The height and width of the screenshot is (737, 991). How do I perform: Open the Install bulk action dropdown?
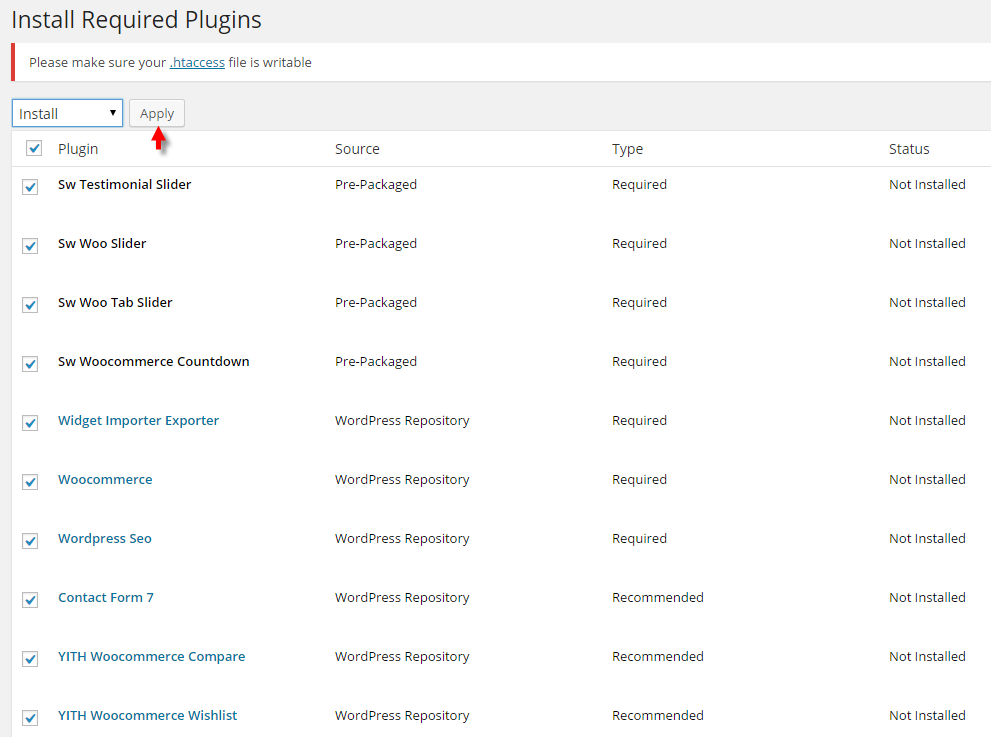tap(67, 113)
